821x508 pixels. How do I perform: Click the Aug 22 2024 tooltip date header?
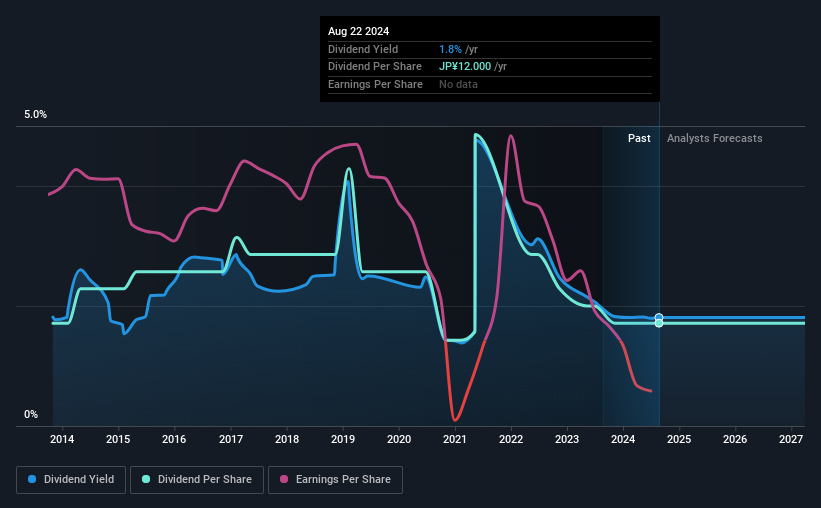[359, 31]
